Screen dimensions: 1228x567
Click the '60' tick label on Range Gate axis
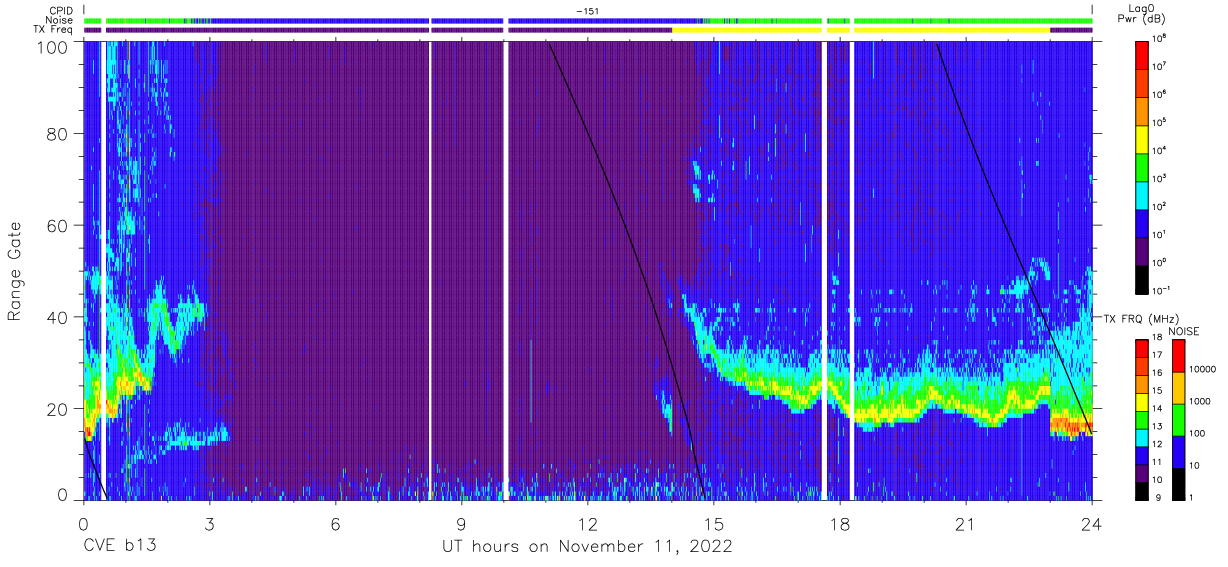57,225
